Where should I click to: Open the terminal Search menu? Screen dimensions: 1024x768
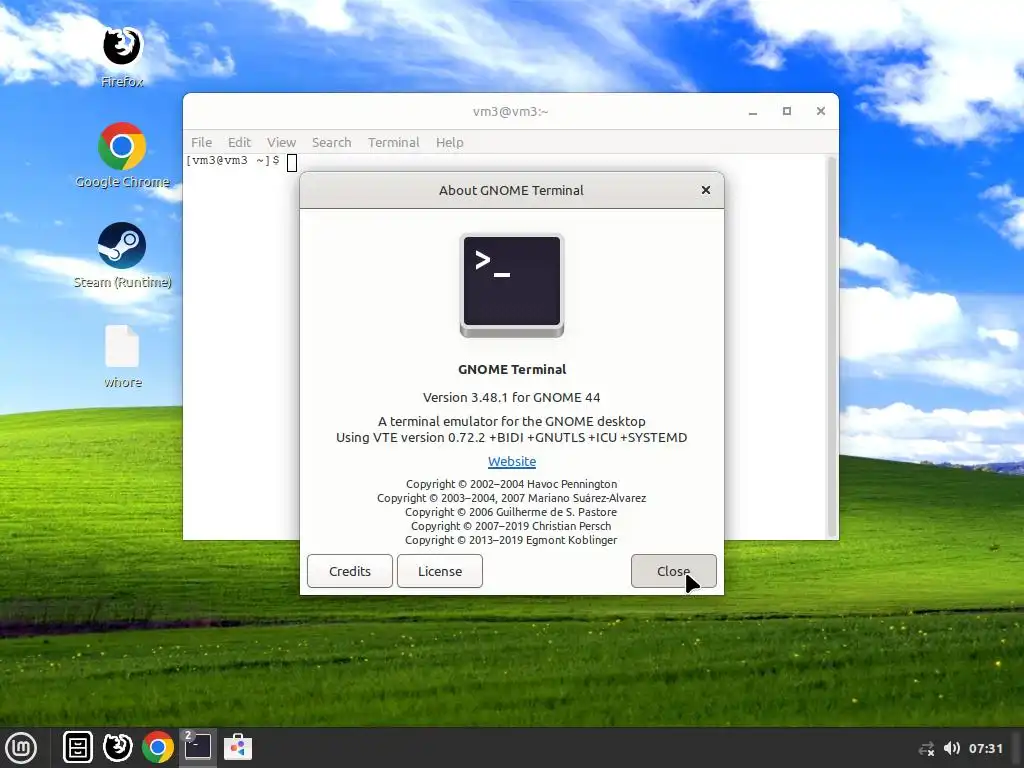tap(331, 142)
